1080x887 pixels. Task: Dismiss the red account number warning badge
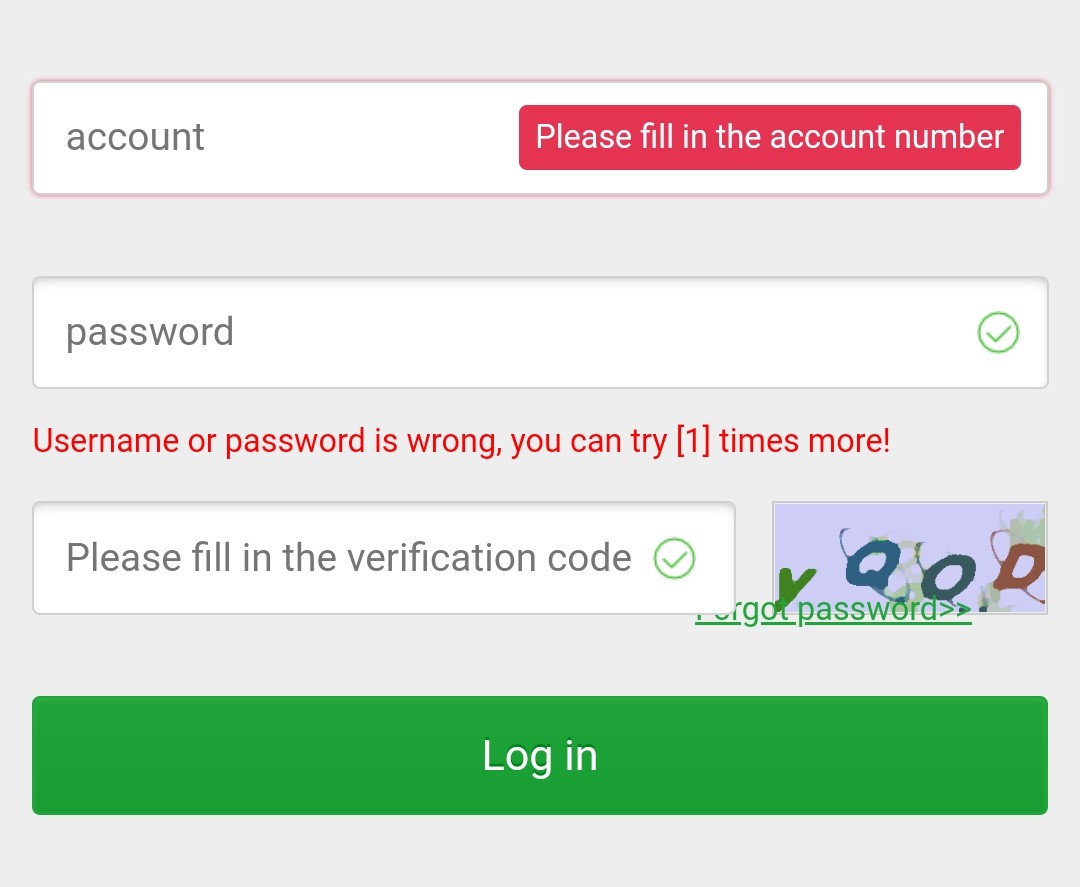point(769,138)
